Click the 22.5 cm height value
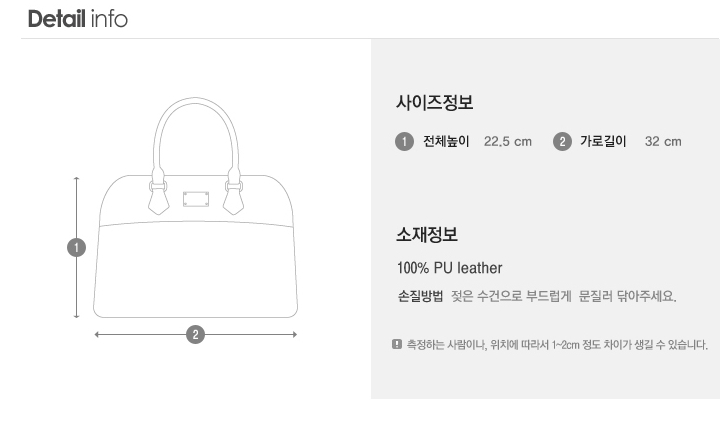This screenshot has width=721, height=428. [508, 141]
